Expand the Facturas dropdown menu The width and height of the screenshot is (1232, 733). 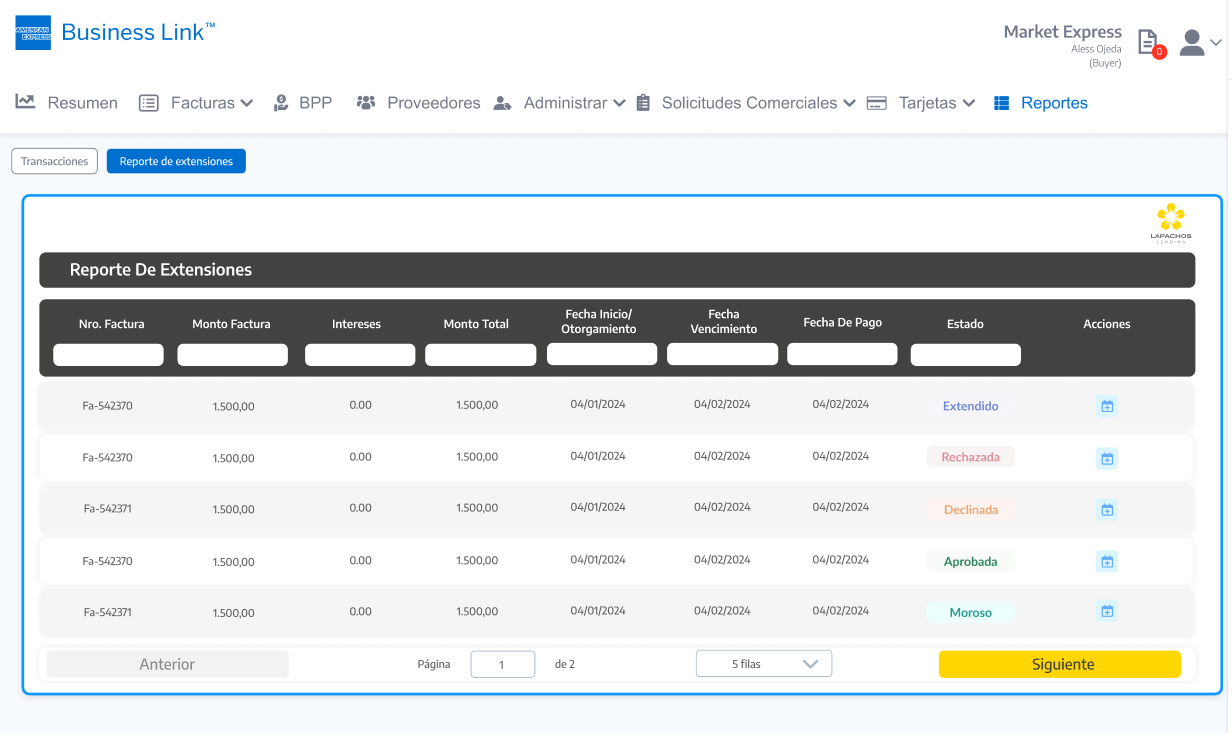[196, 103]
